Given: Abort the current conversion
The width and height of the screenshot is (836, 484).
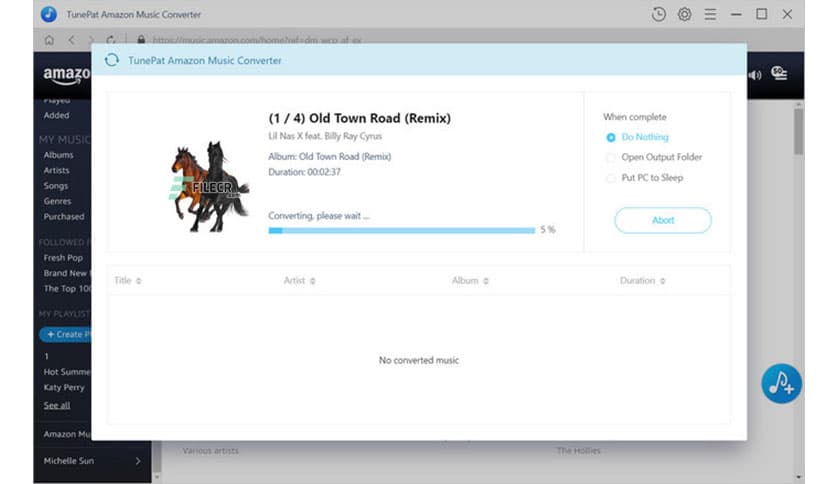Looking at the screenshot, I should [x=663, y=220].
